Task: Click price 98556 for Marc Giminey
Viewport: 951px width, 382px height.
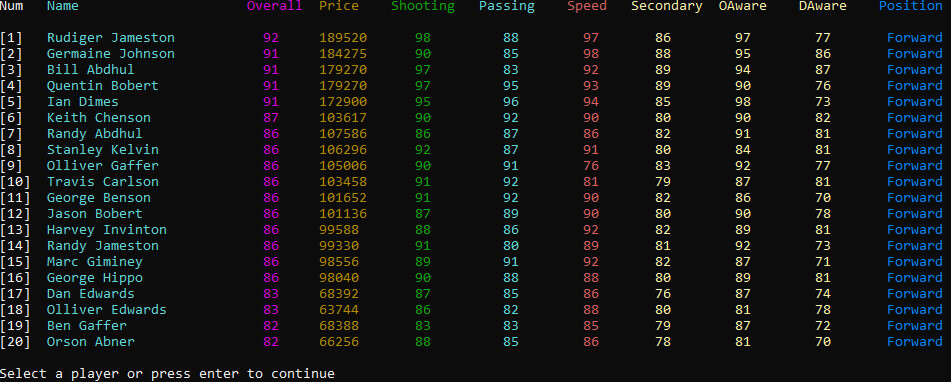Action: tap(339, 261)
